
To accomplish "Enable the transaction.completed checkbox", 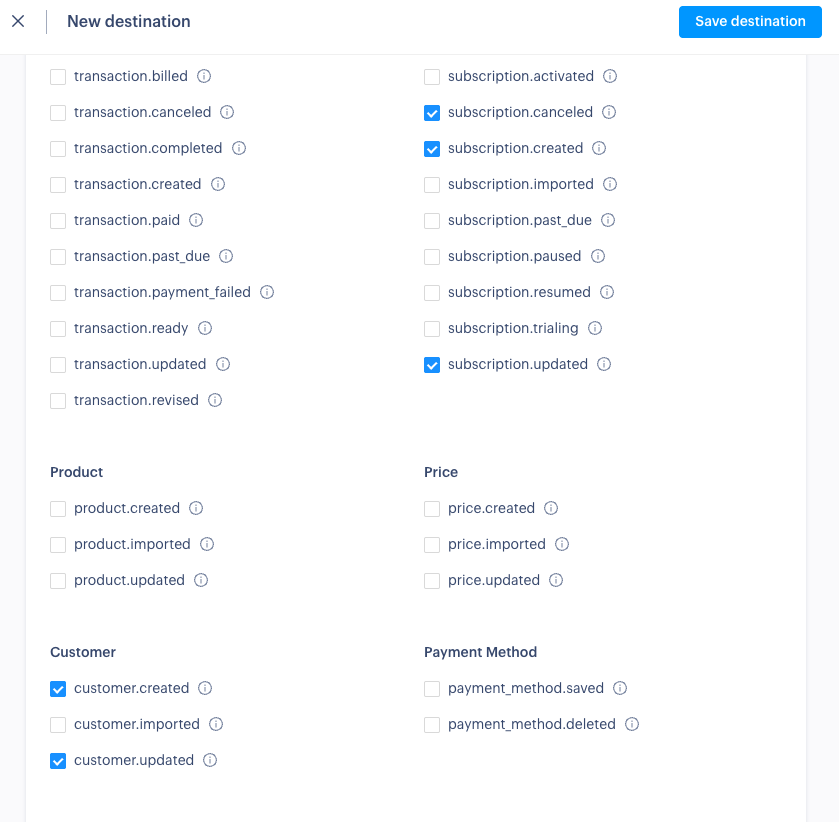I will point(58,149).
